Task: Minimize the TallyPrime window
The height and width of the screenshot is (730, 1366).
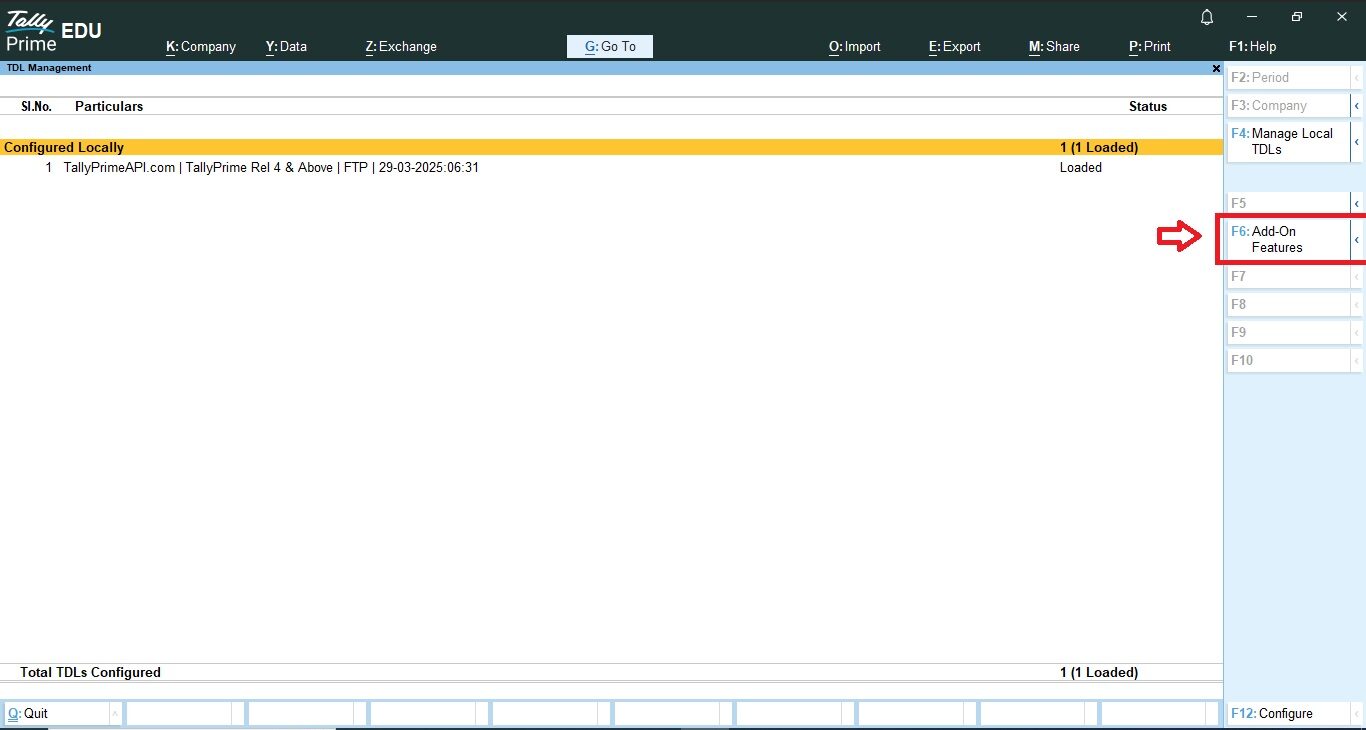Action: click(x=1252, y=17)
